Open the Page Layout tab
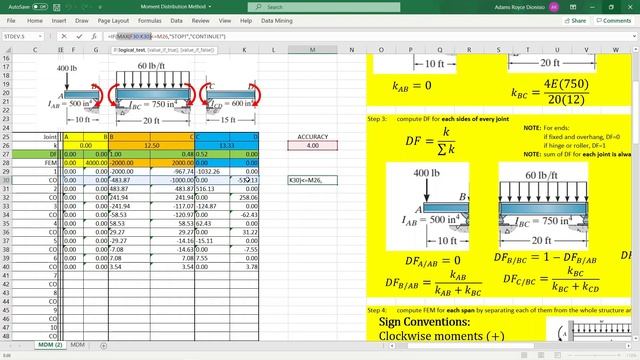 113,20
